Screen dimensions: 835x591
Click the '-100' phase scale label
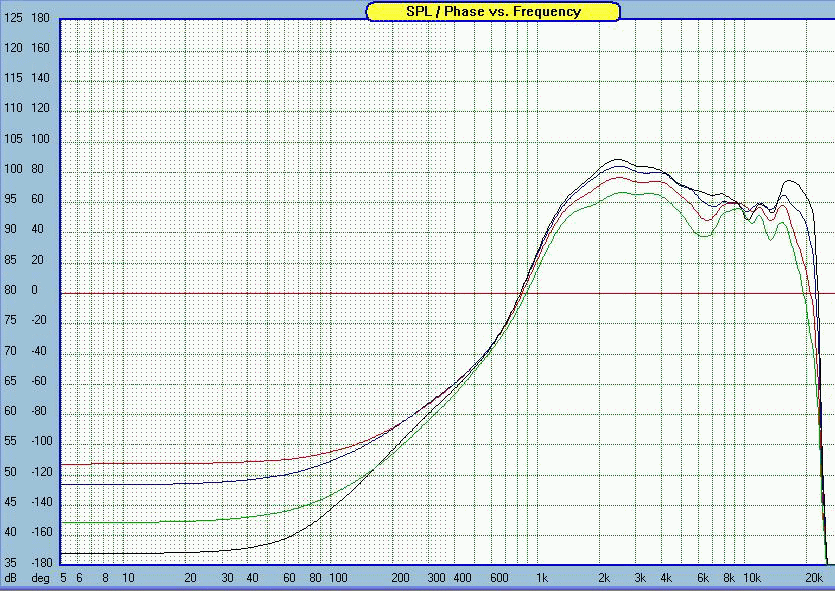(42, 441)
